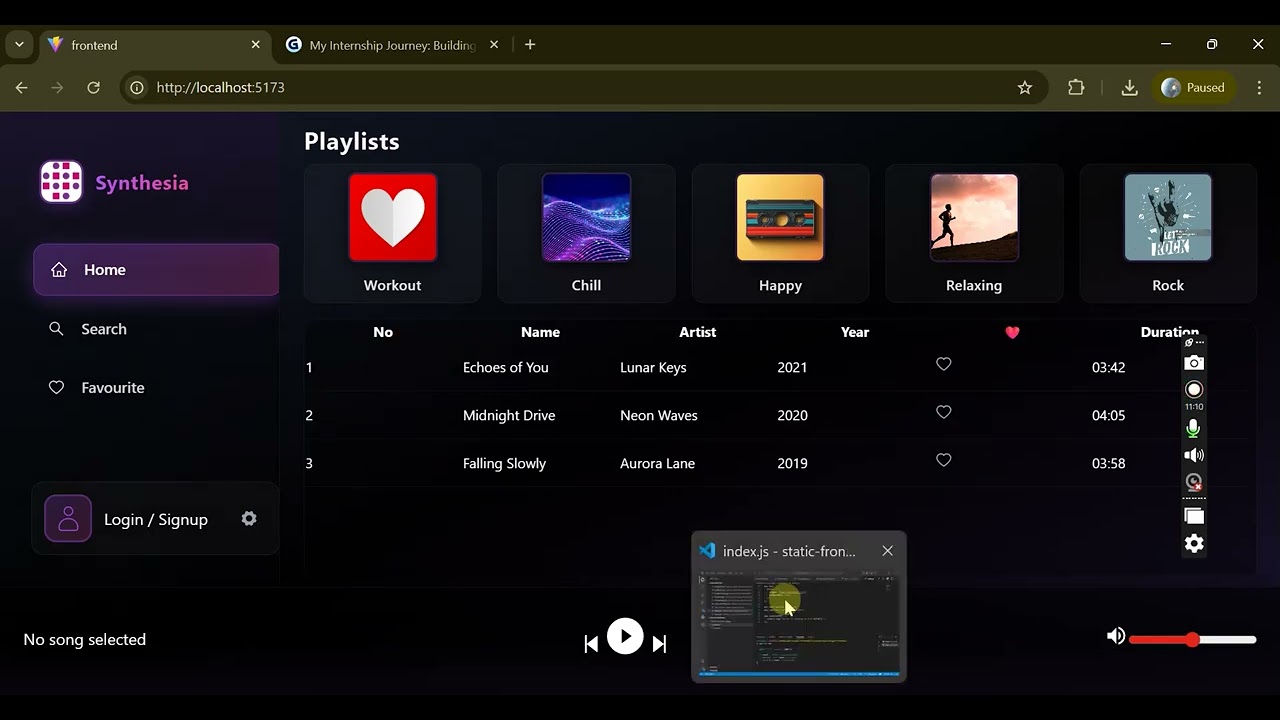The image size is (1280, 720).
Task: Open the Home page in sidebar
Action: [x=156, y=270]
